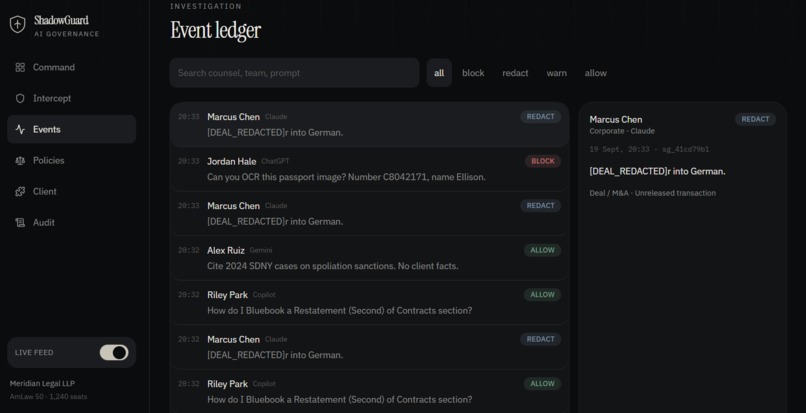Click 'Meridian Legal LLP' in the sidebar

43,384
